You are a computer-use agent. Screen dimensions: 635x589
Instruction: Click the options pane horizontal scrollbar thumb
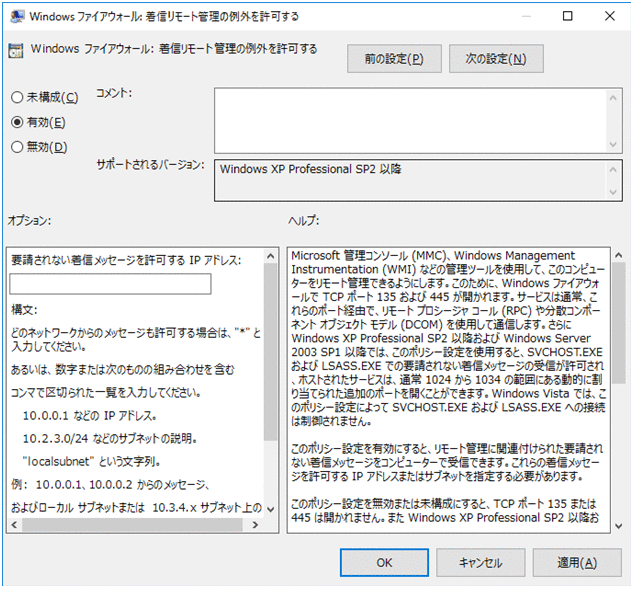[132, 525]
